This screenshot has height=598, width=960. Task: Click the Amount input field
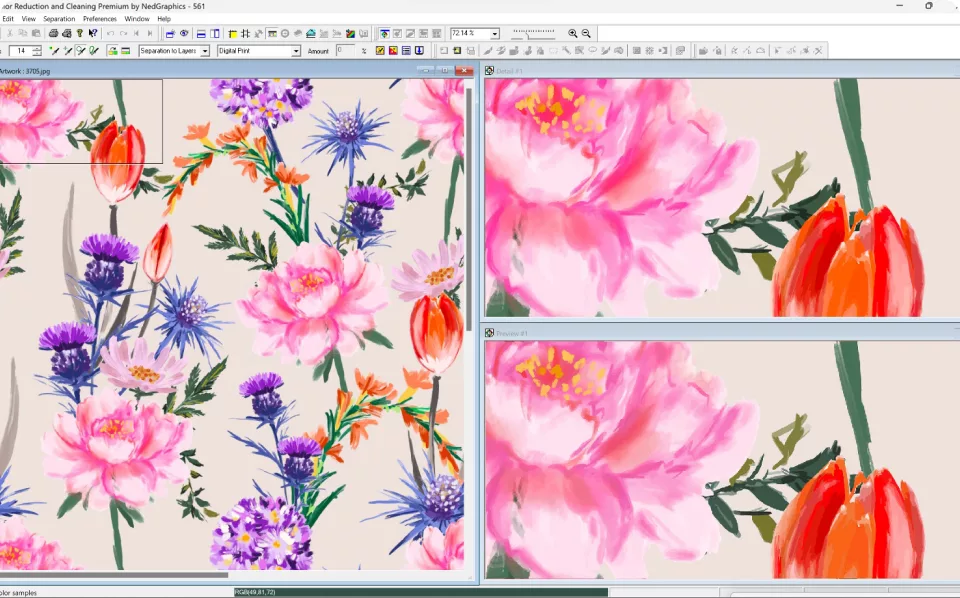pos(344,50)
